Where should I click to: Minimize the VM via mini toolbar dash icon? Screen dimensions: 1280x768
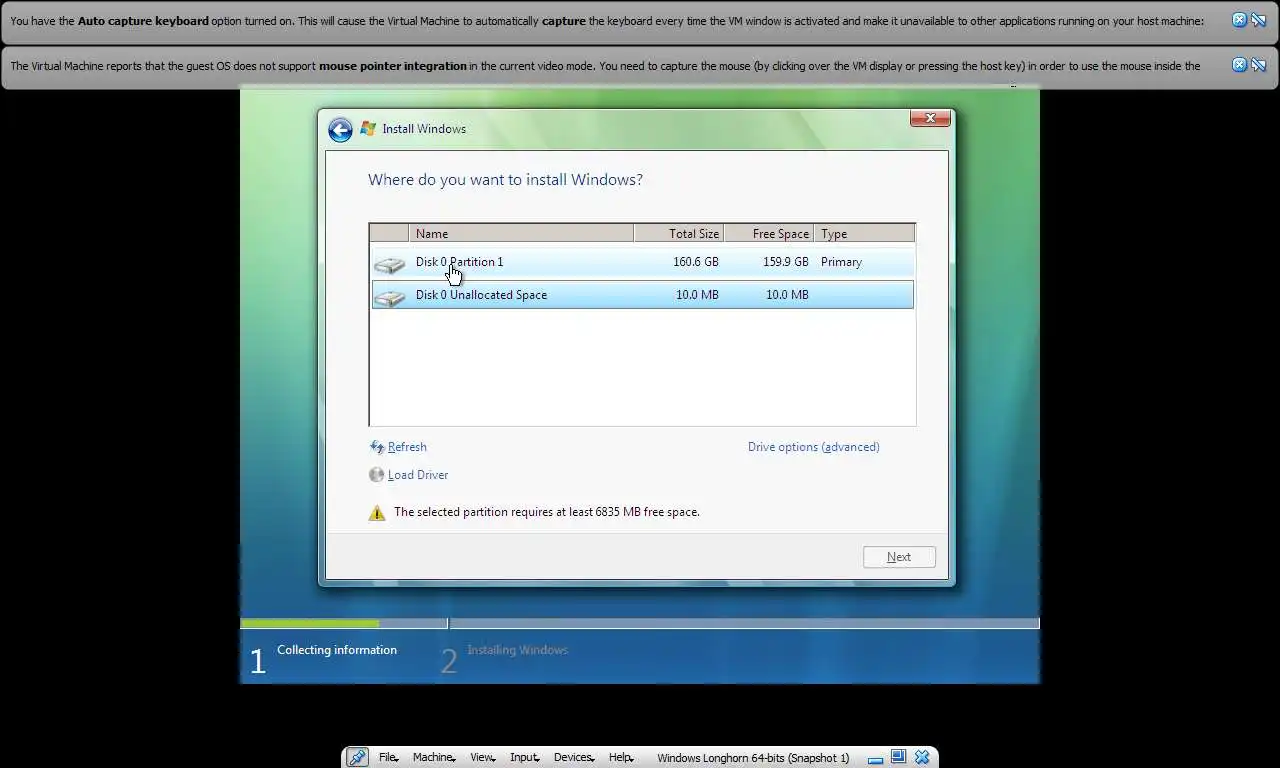(875, 758)
